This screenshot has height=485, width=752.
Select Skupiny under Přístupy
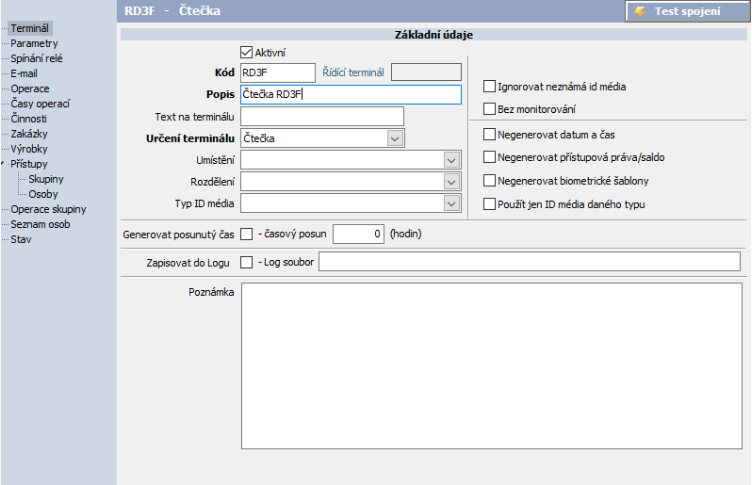pos(47,178)
